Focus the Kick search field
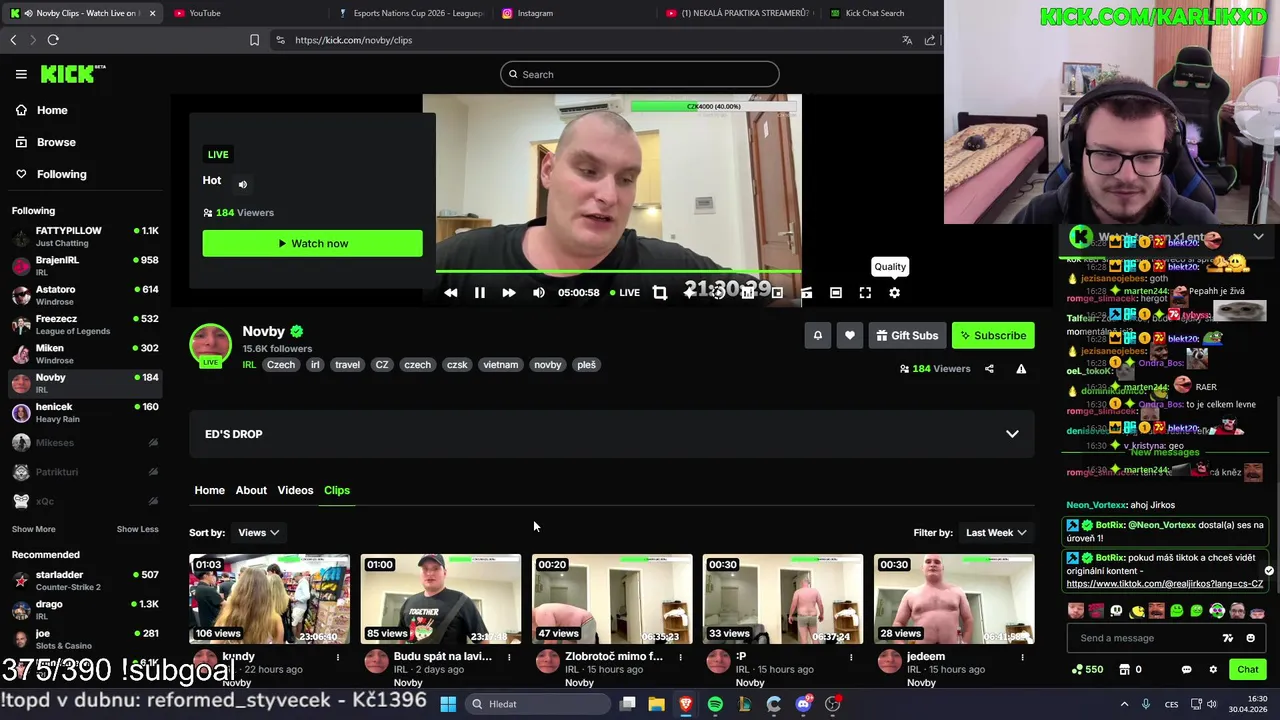 (x=640, y=74)
